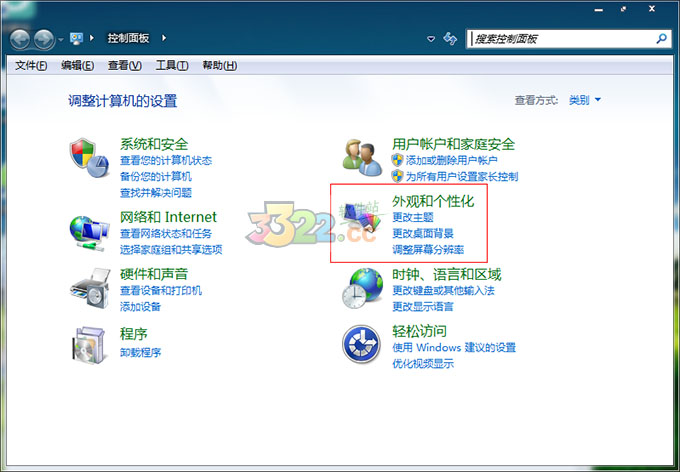Click the search magnifier icon
680x472 pixels.
pos(661,39)
